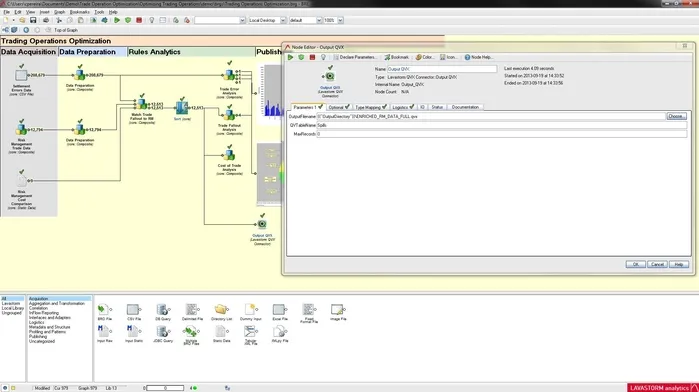Click the Choose... button for OutputFilename
The image size is (699, 392).
[676, 116]
